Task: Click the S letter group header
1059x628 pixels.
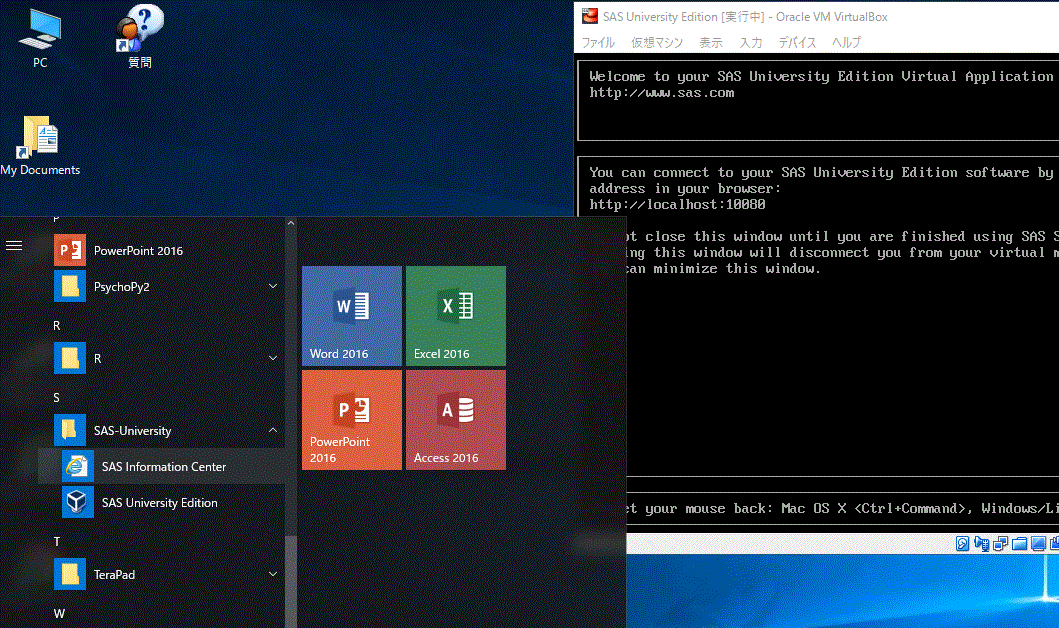Action: coord(57,398)
